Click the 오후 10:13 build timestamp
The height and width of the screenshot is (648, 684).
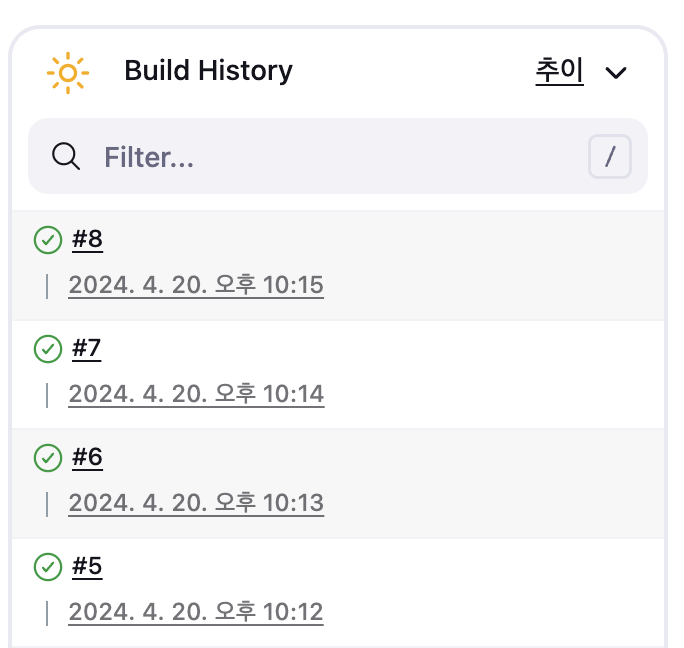196,503
